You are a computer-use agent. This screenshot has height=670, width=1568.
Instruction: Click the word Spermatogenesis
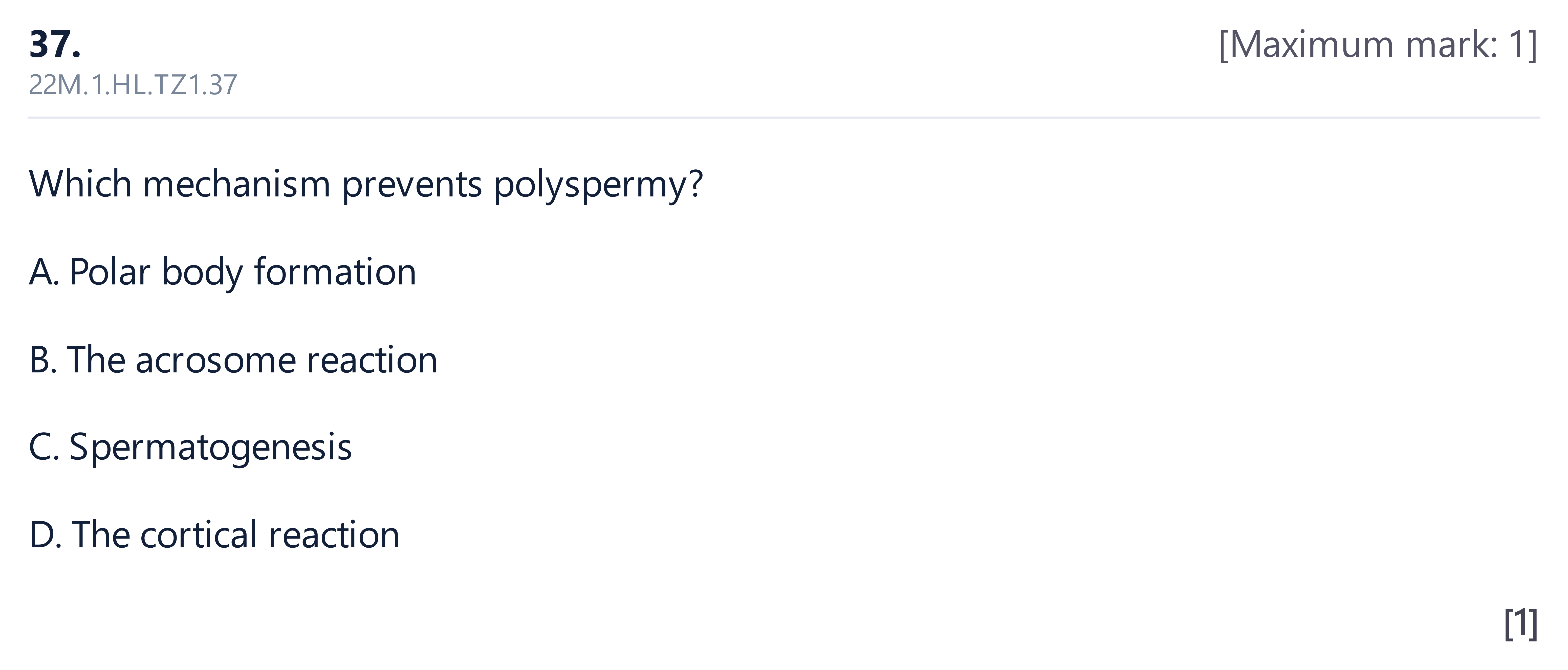211,448
